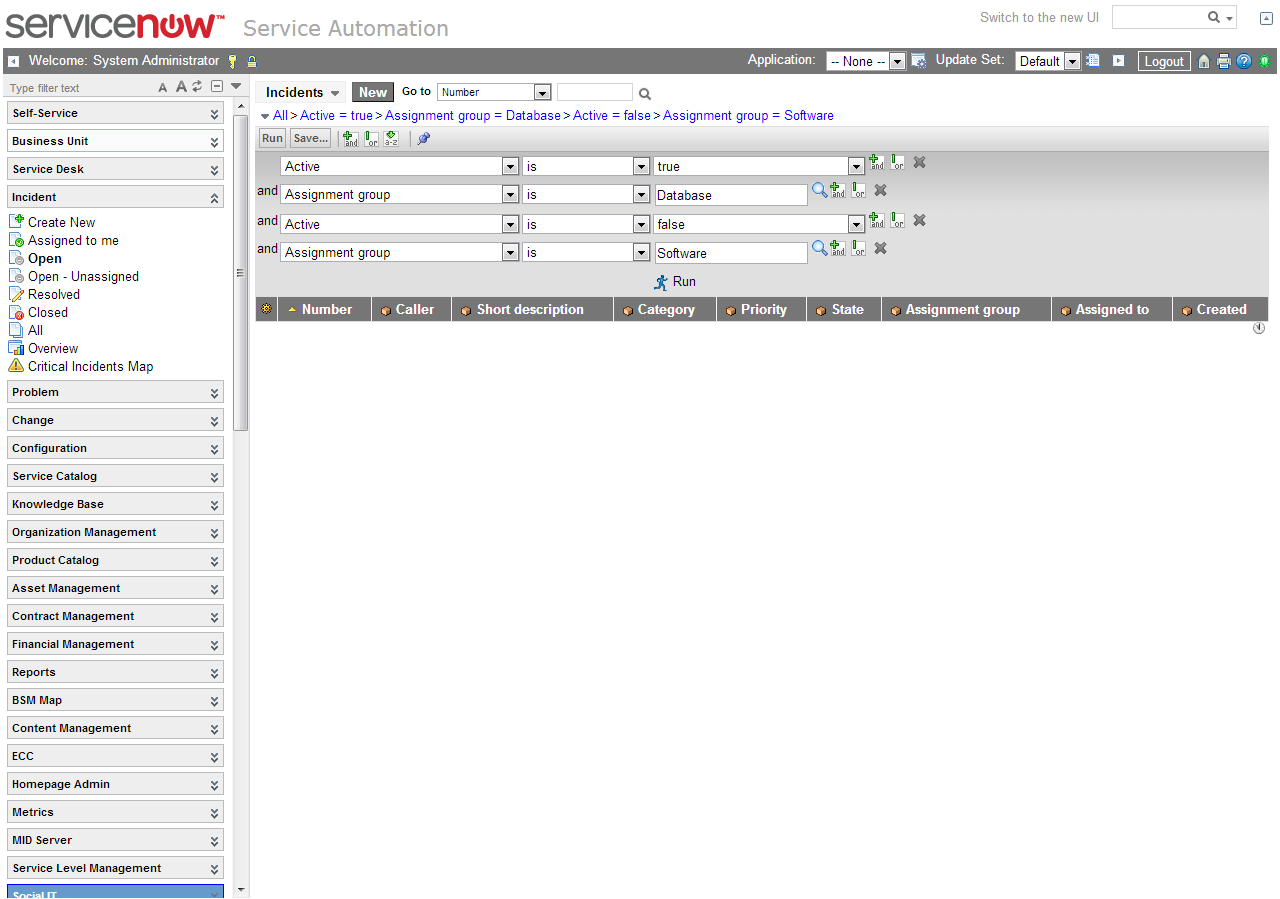Click the response time clock icon

1259,328
